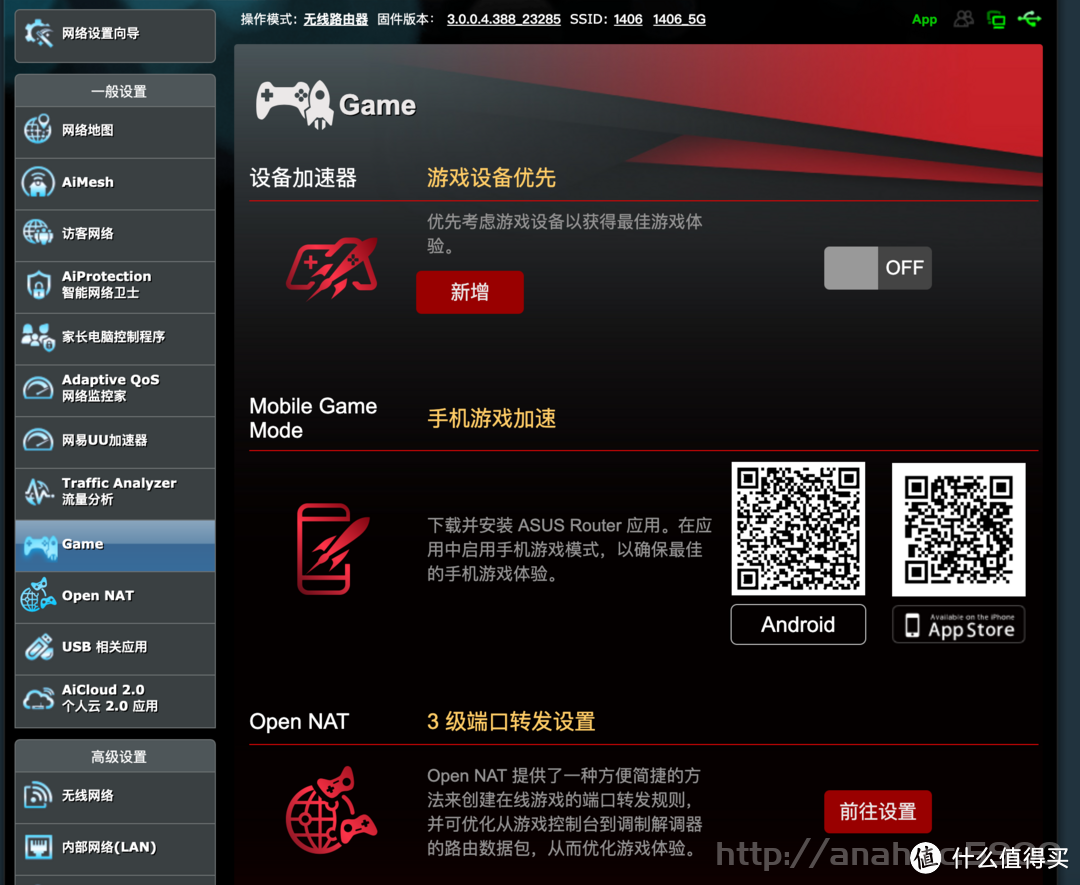Open 无线网络 advanced settings item
Viewport: 1080px width, 885px height.
click(x=115, y=796)
